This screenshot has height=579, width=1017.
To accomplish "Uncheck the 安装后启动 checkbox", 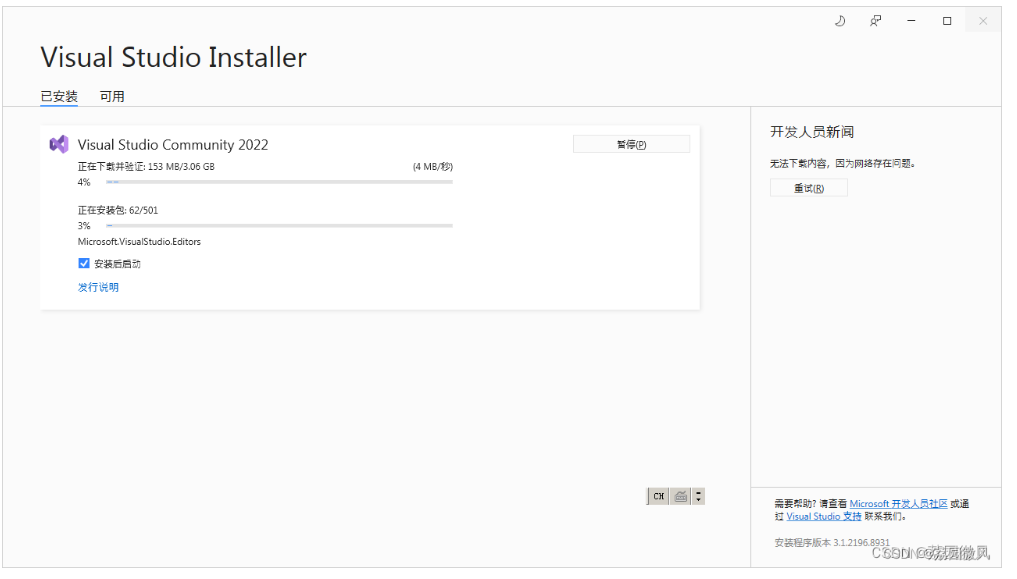I will [84, 263].
